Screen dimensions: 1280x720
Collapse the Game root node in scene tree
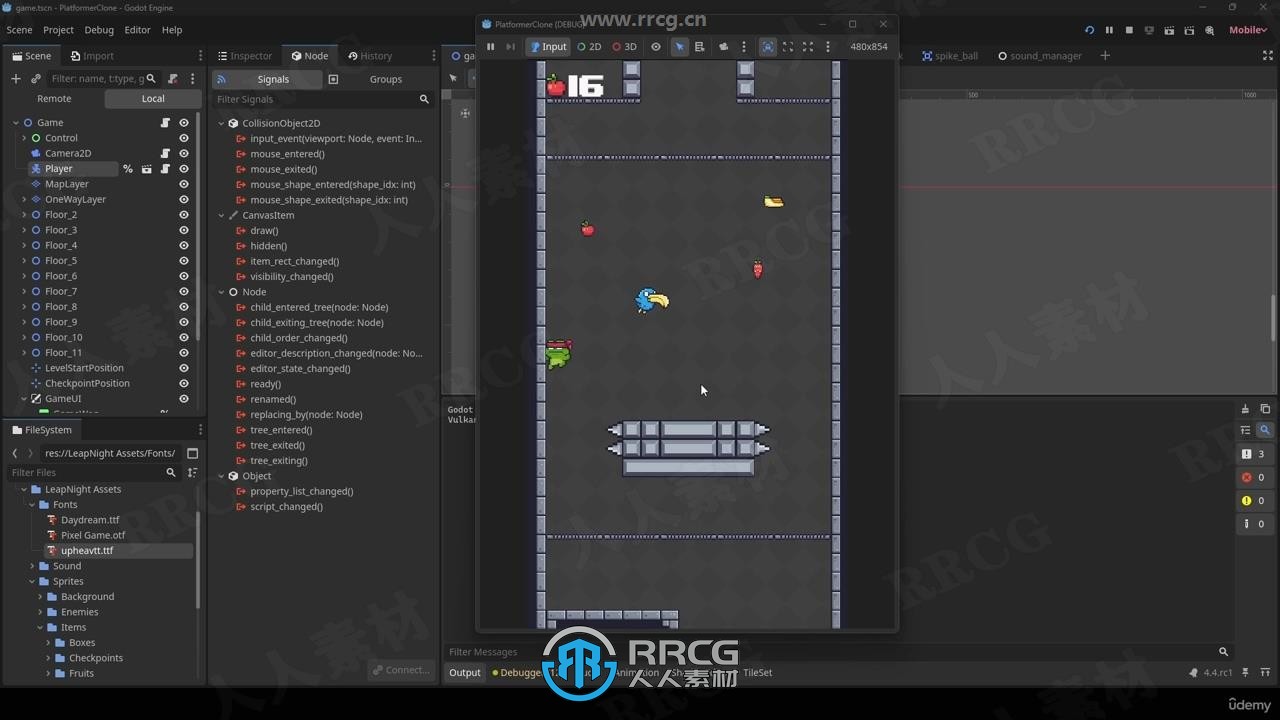[x=16, y=123]
